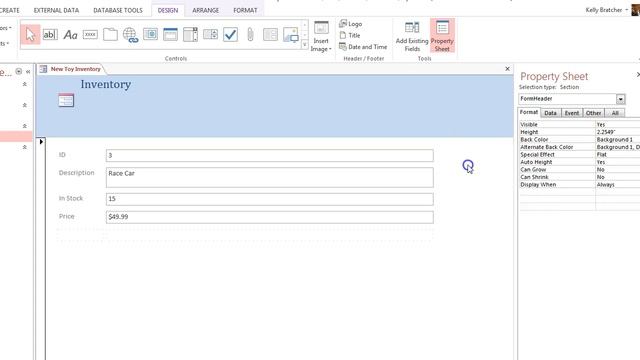Select the Event tab in Property Sheet
640x360 pixels.
pyautogui.click(x=572, y=113)
